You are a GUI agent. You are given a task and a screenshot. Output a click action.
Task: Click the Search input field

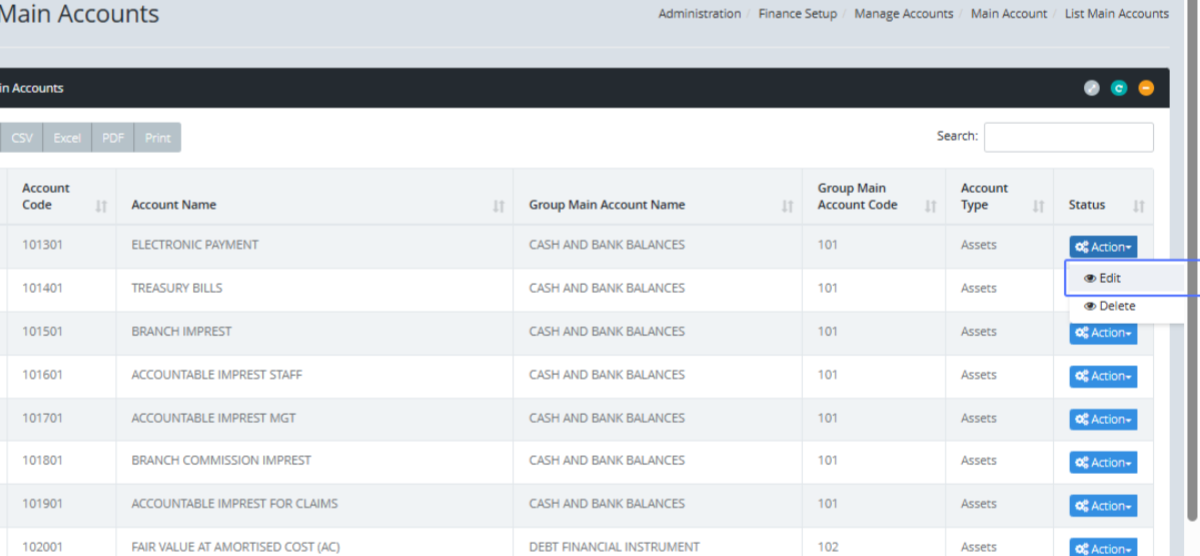[1068, 137]
